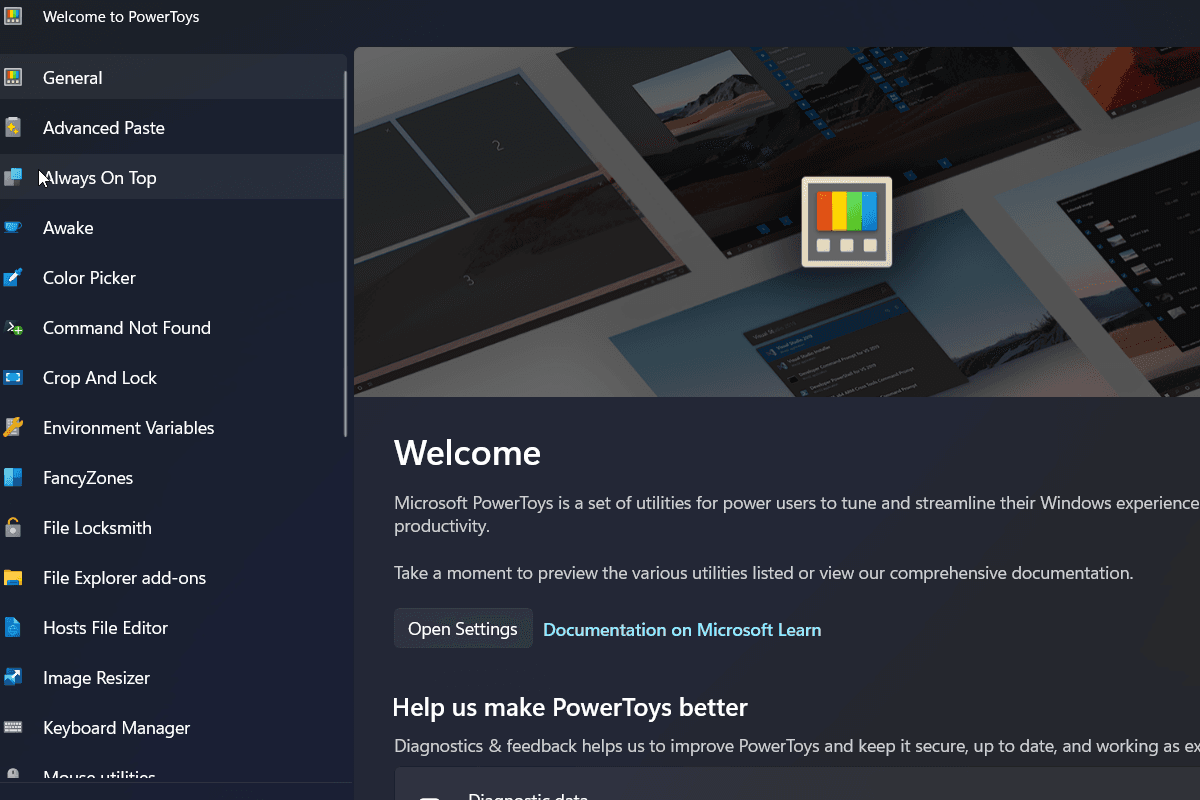Screen dimensions: 1200x800
Task: Open the Color Picker page
Action: [x=172, y=277]
